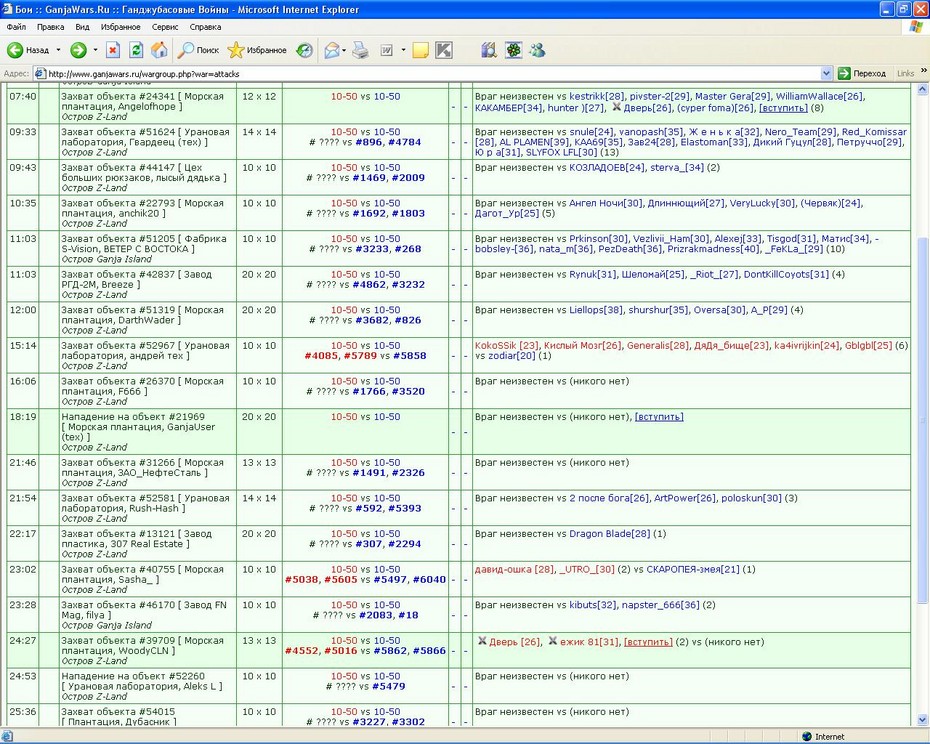Expand the mail button dropdown arrow
The height and width of the screenshot is (744, 930).
[x=344, y=50]
